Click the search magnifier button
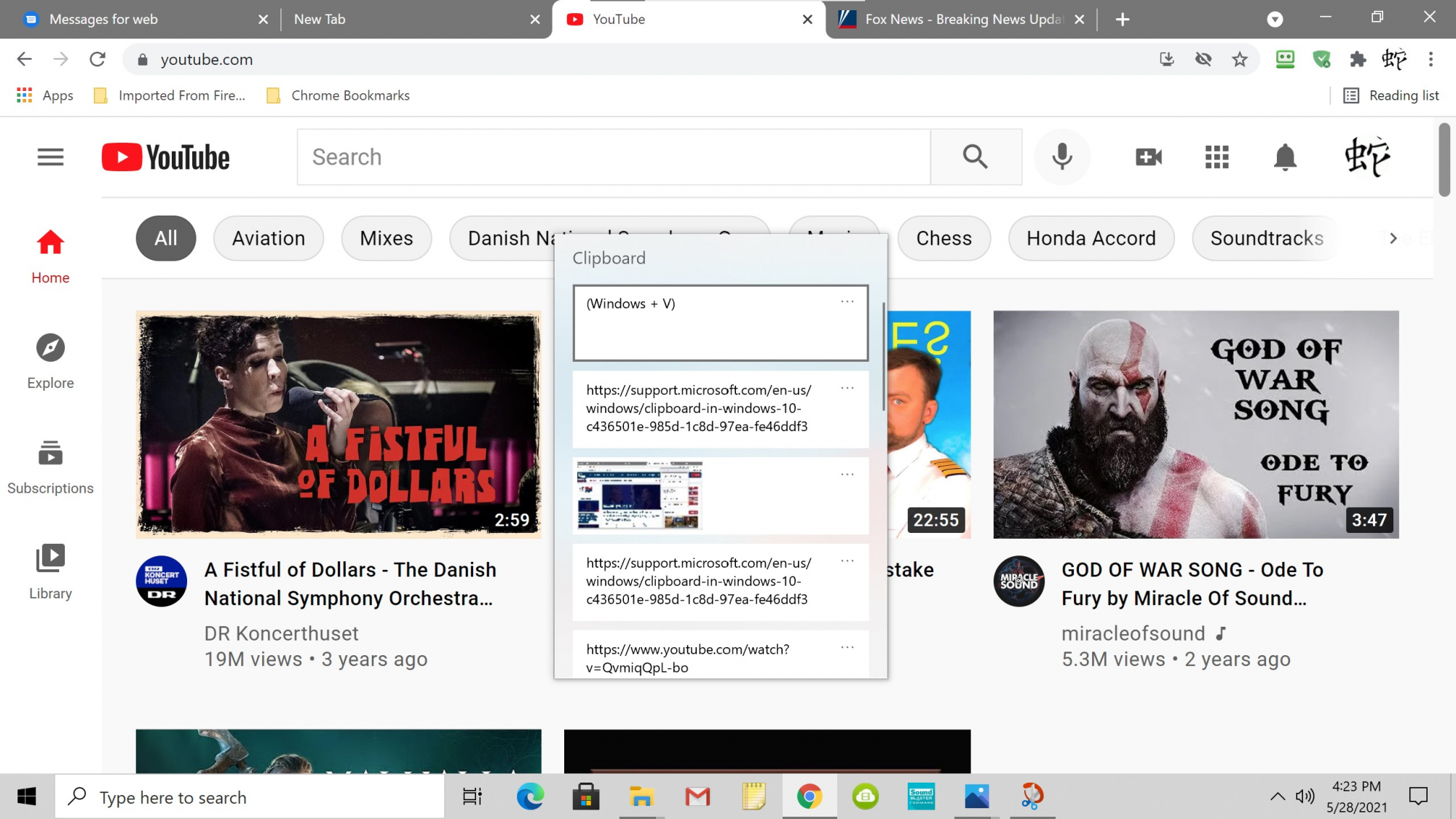Image resolution: width=1456 pixels, height=819 pixels. [x=976, y=157]
